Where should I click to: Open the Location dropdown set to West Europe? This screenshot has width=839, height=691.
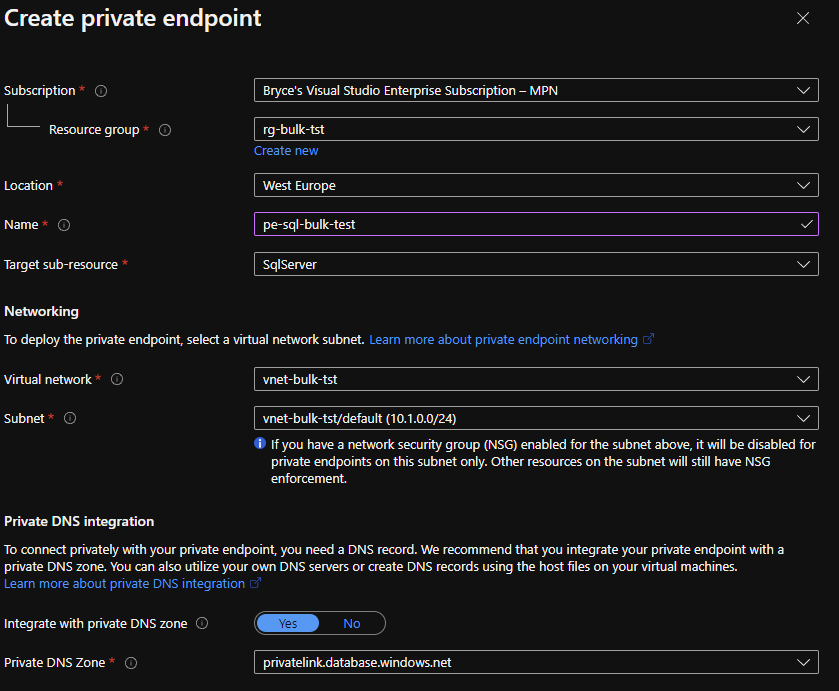click(536, 186)
